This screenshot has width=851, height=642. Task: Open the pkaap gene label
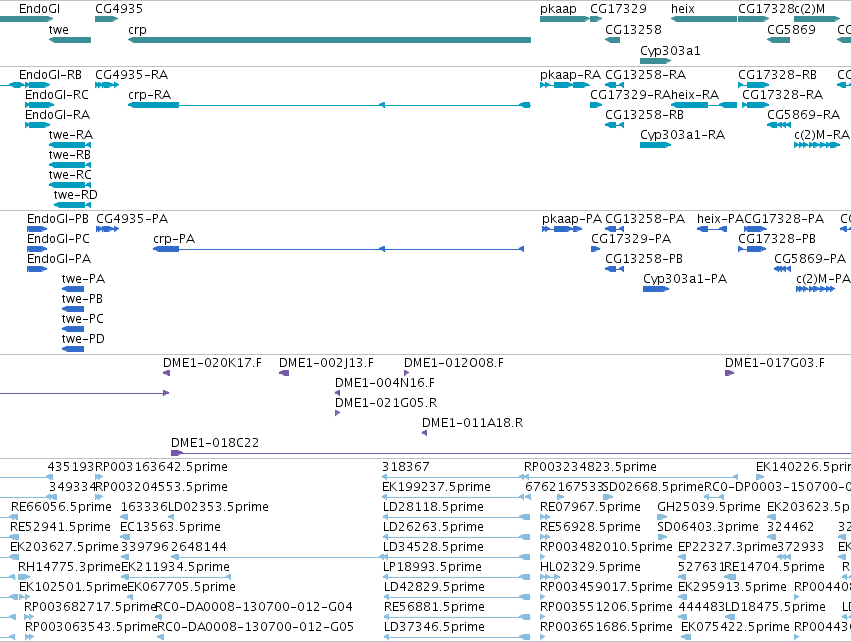(x=558, y=9)
